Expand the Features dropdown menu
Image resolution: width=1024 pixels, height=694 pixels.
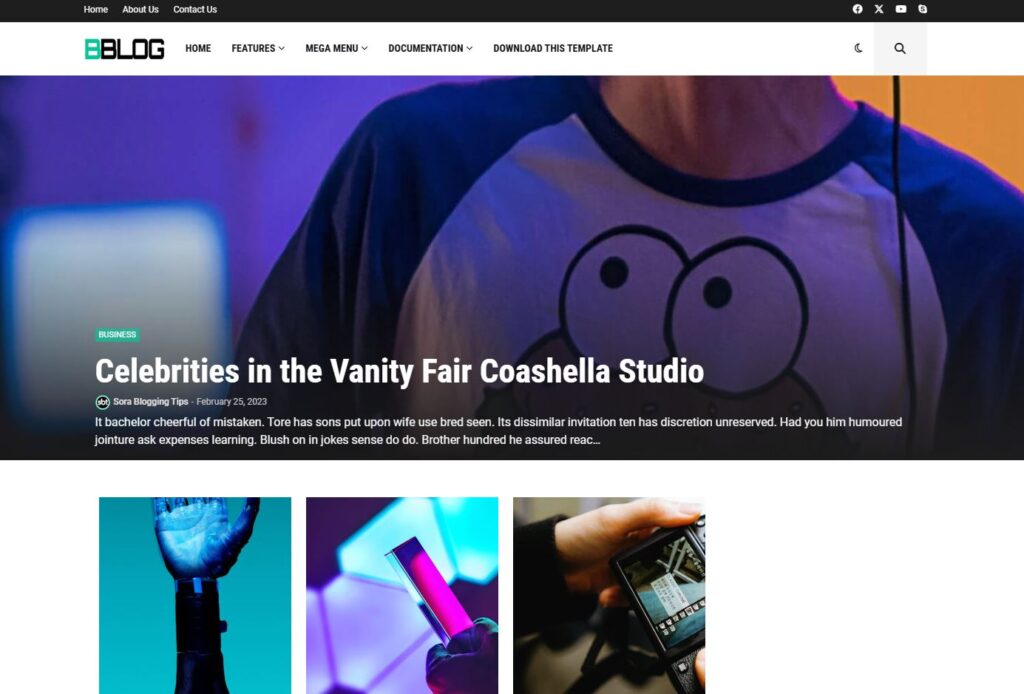click(x=258, y=48)
